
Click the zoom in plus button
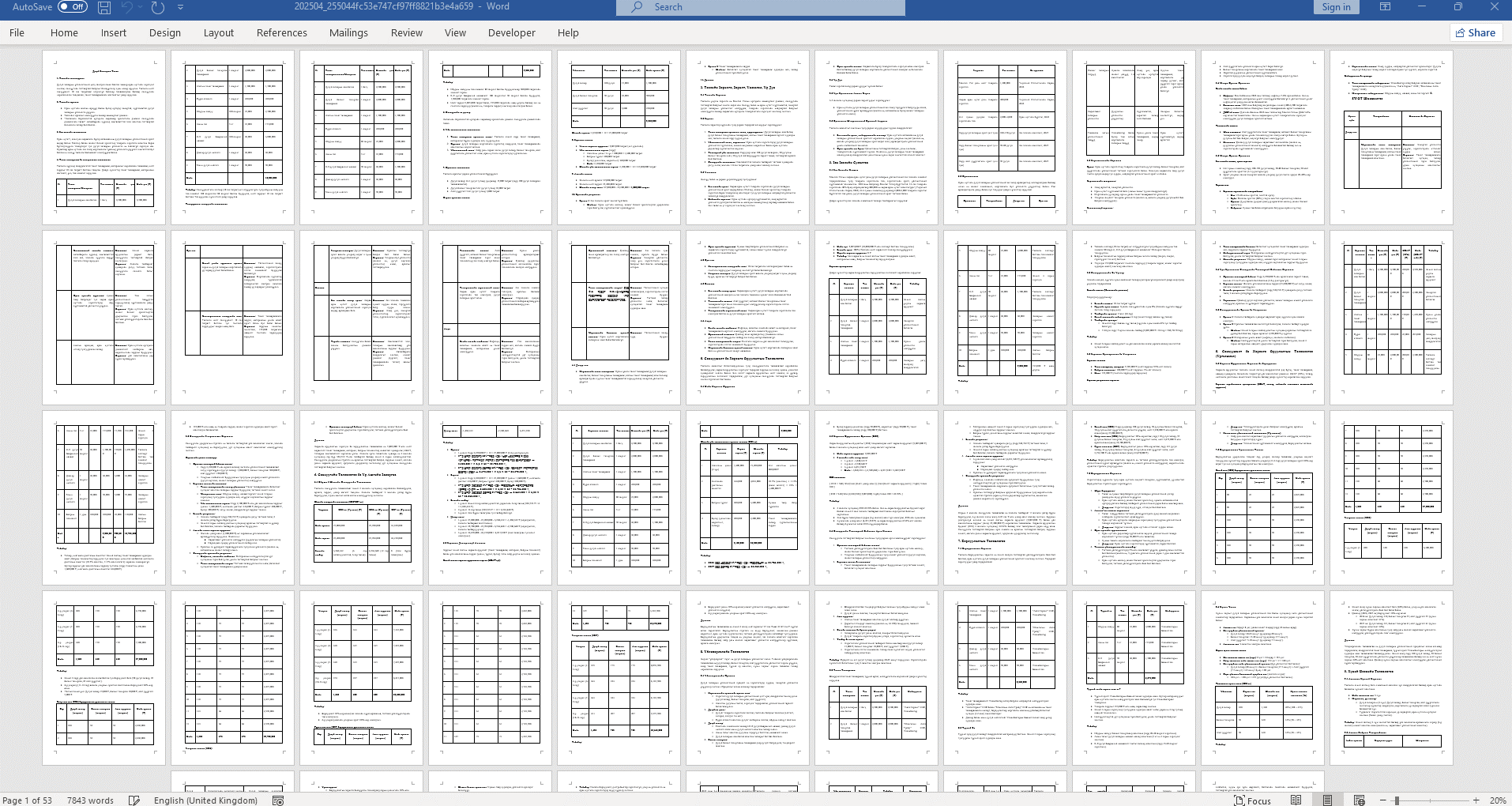tap(1476, 800)
